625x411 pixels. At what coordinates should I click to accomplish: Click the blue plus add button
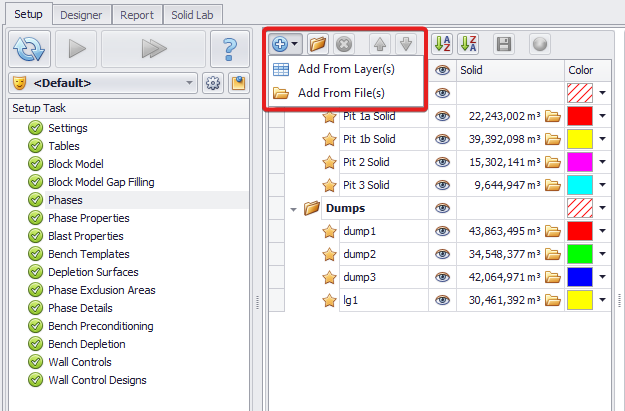(x=280, y=44)
